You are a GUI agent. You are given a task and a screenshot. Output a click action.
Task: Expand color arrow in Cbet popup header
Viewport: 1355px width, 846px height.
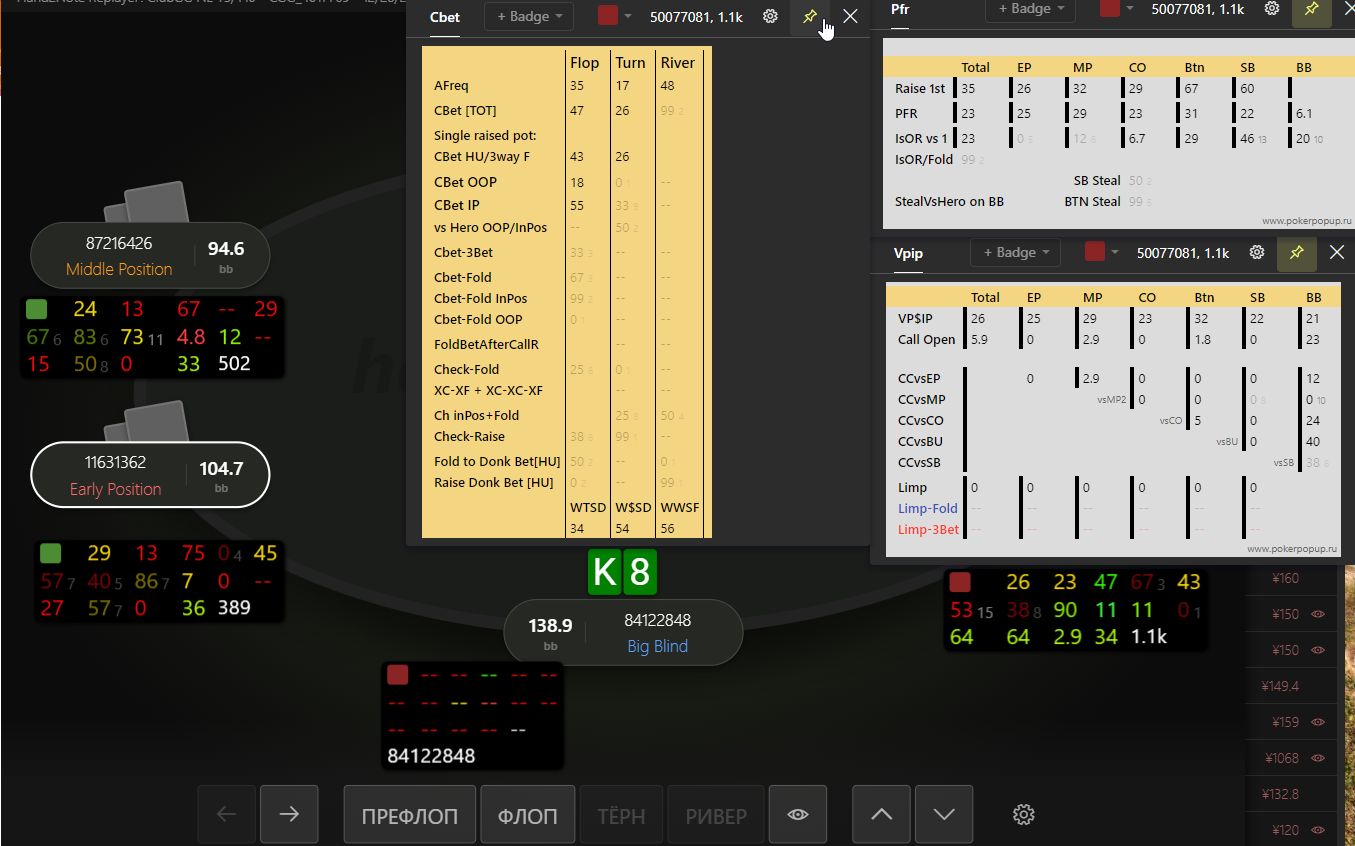pos(628,16)
